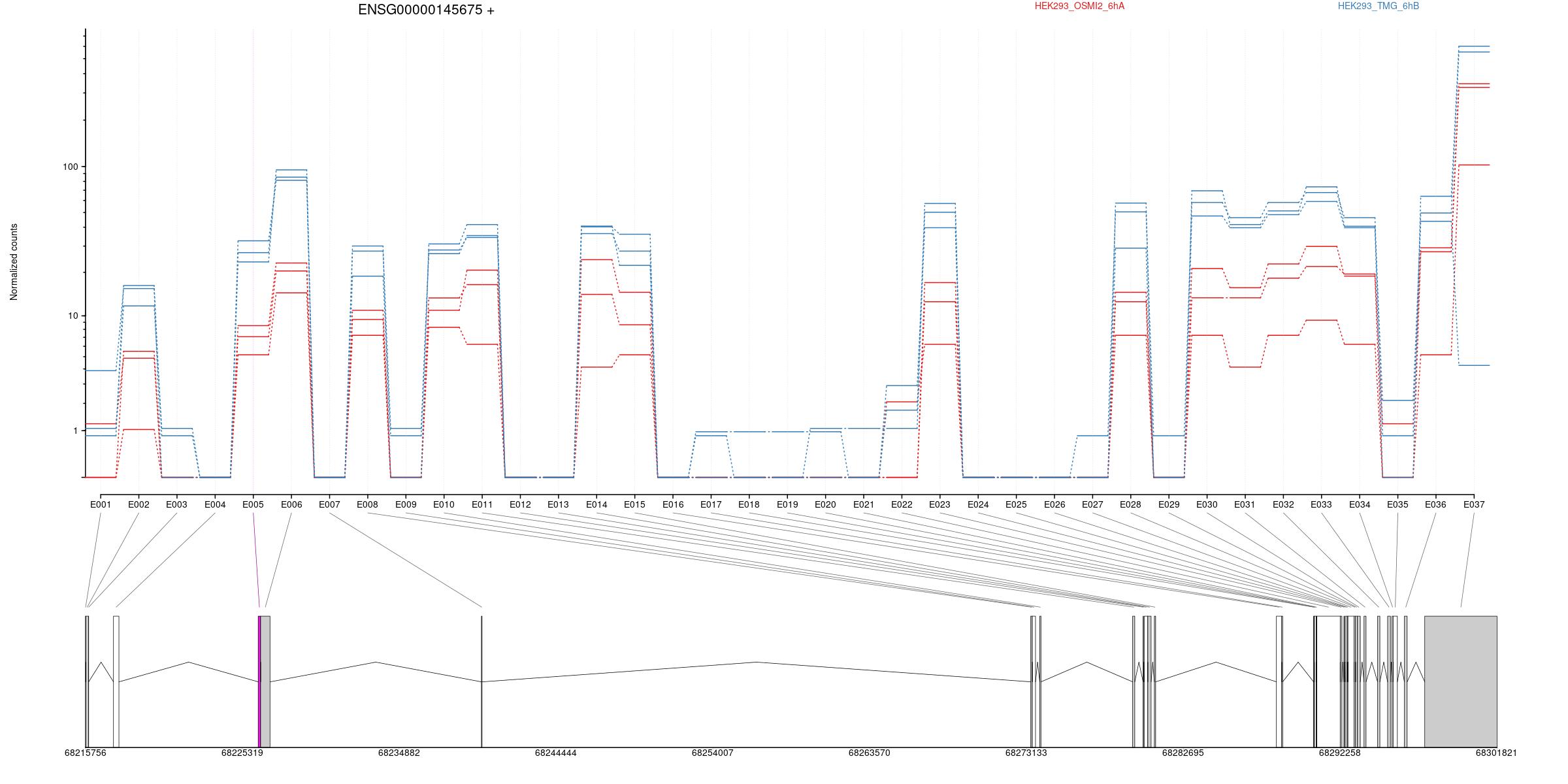Viewport: 1568px width, 784px height.
Task: Click genomic coordinate 68282695
Action: (x=1183, y=753)
